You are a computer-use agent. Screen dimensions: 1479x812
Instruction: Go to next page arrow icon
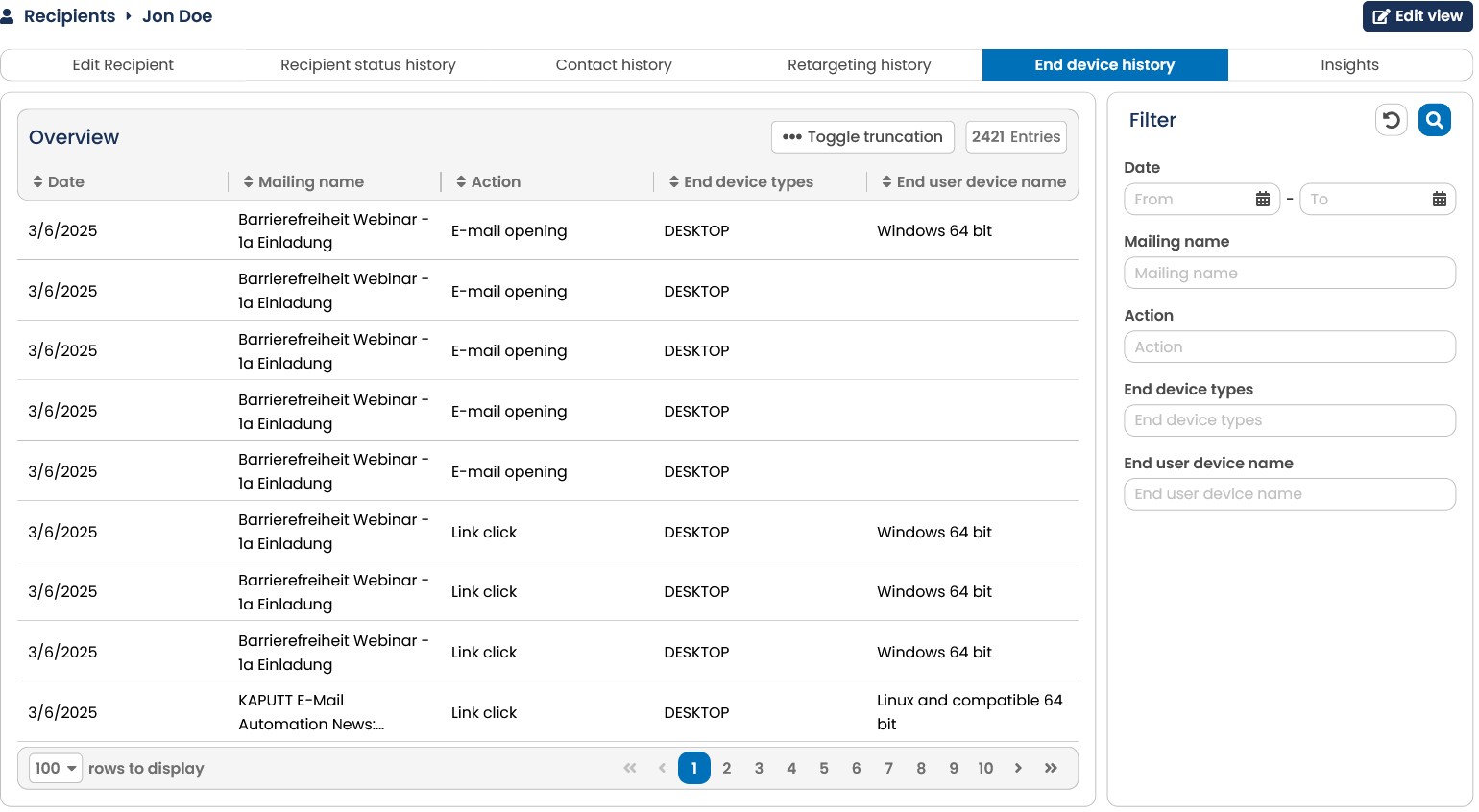[x=1018, y=768]
